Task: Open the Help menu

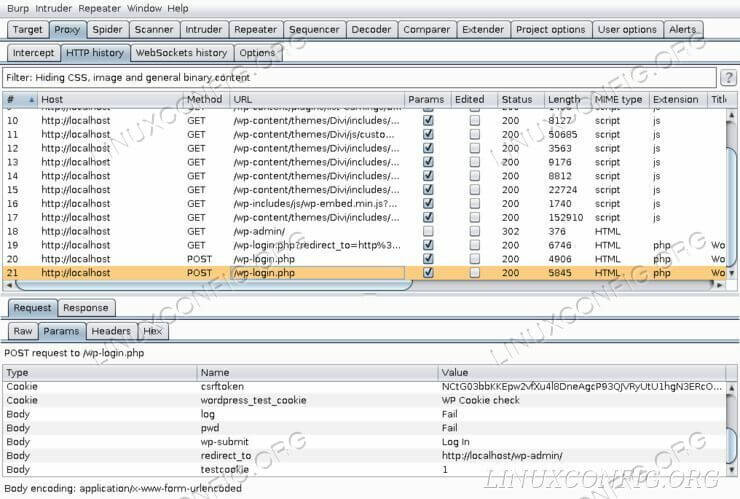Action: 178,8
